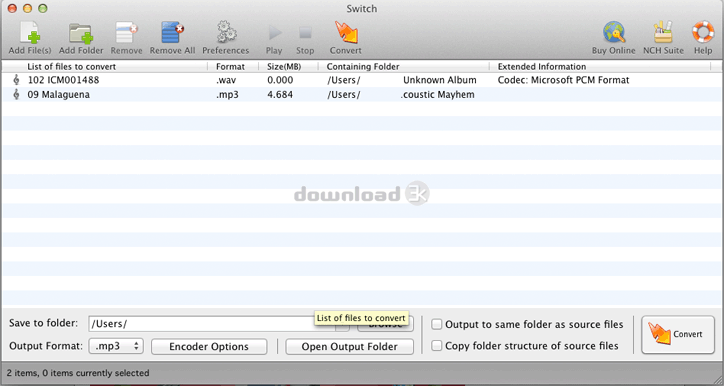This screenshot has height=386, width=724.
Task: Sort by List of files to convert column
Action: coord(72,66)
